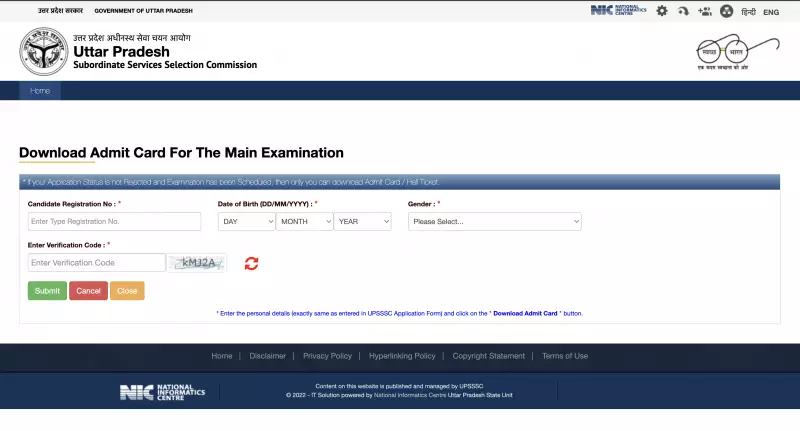Click the Swachh Bharat spectacles logo
Viewport: 800px width, 431px height.
coord(738,52)
